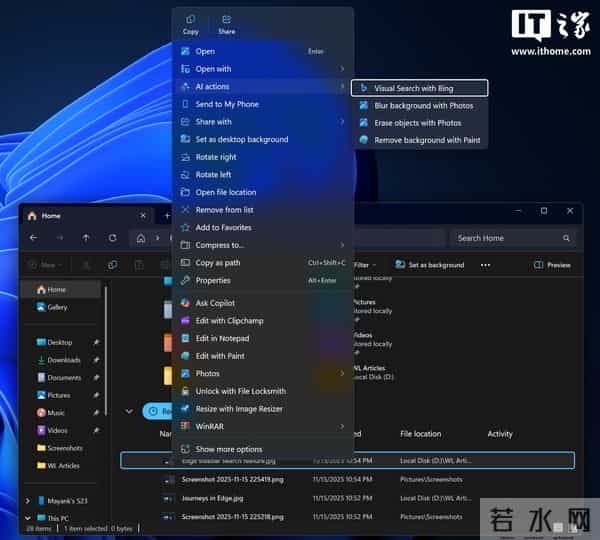Expand the Photos submenu arrow

pyautogui.click(x=342, y=373)
